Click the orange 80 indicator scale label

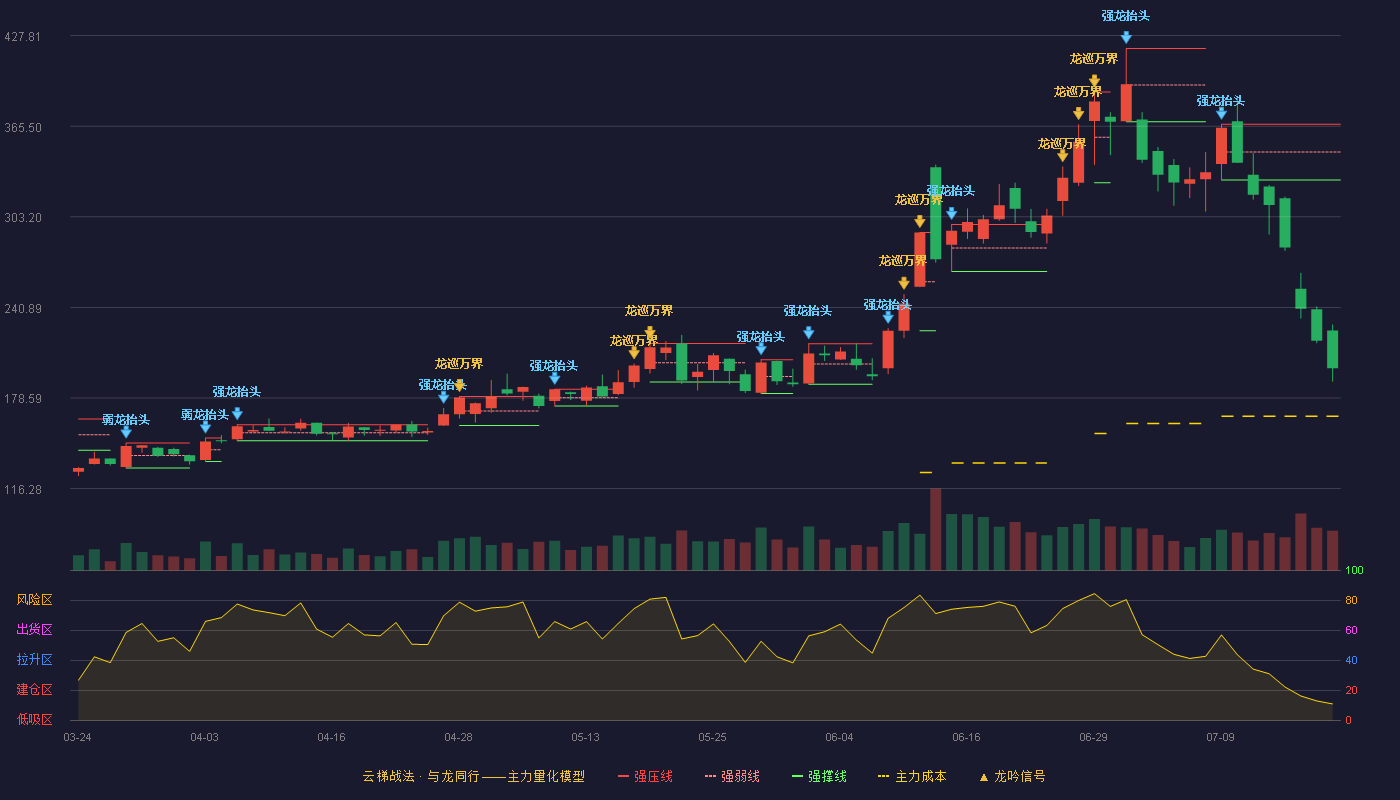(1351, 600)
